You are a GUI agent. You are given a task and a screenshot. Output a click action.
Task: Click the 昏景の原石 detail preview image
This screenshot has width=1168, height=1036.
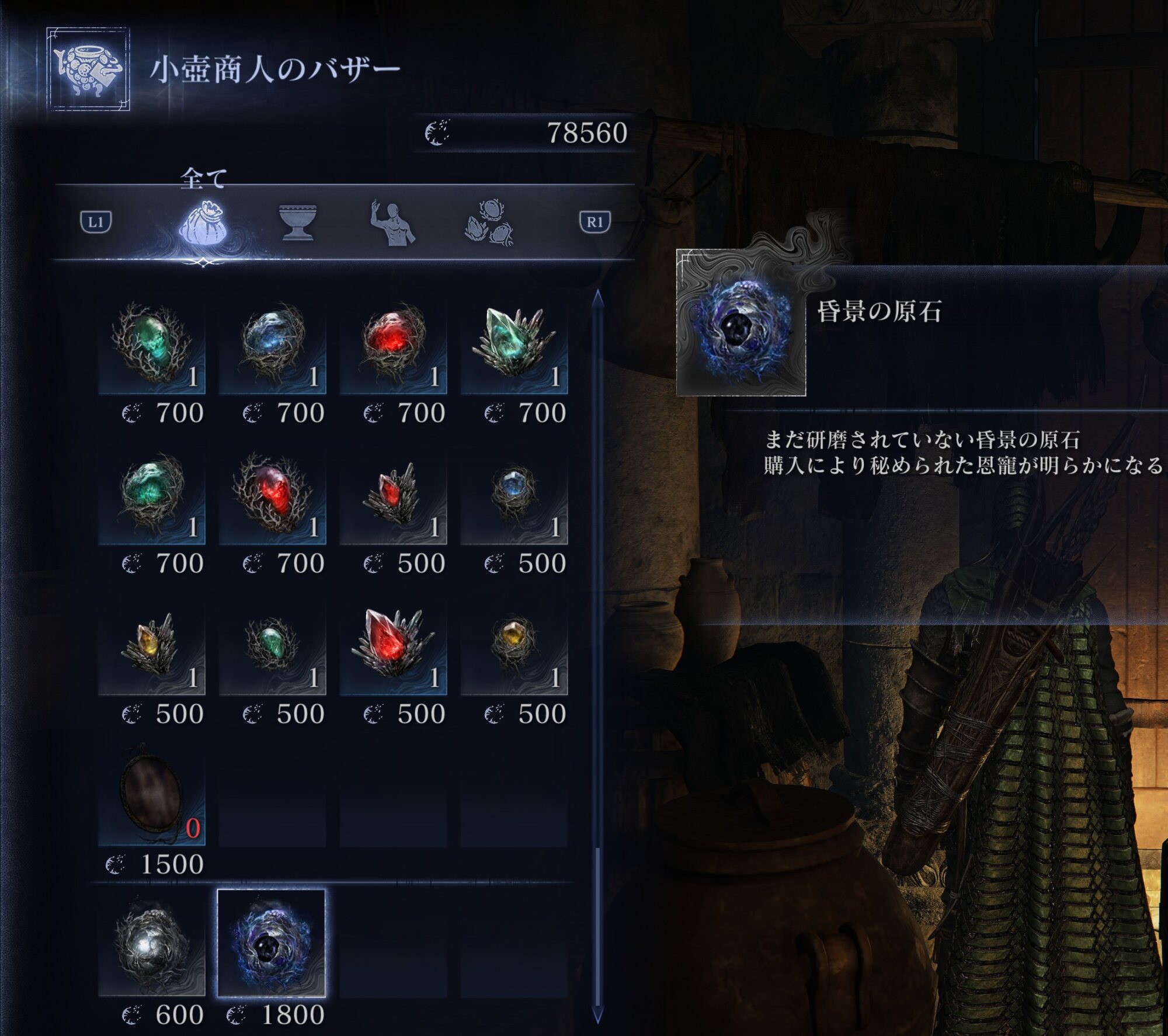coord(741,323)
